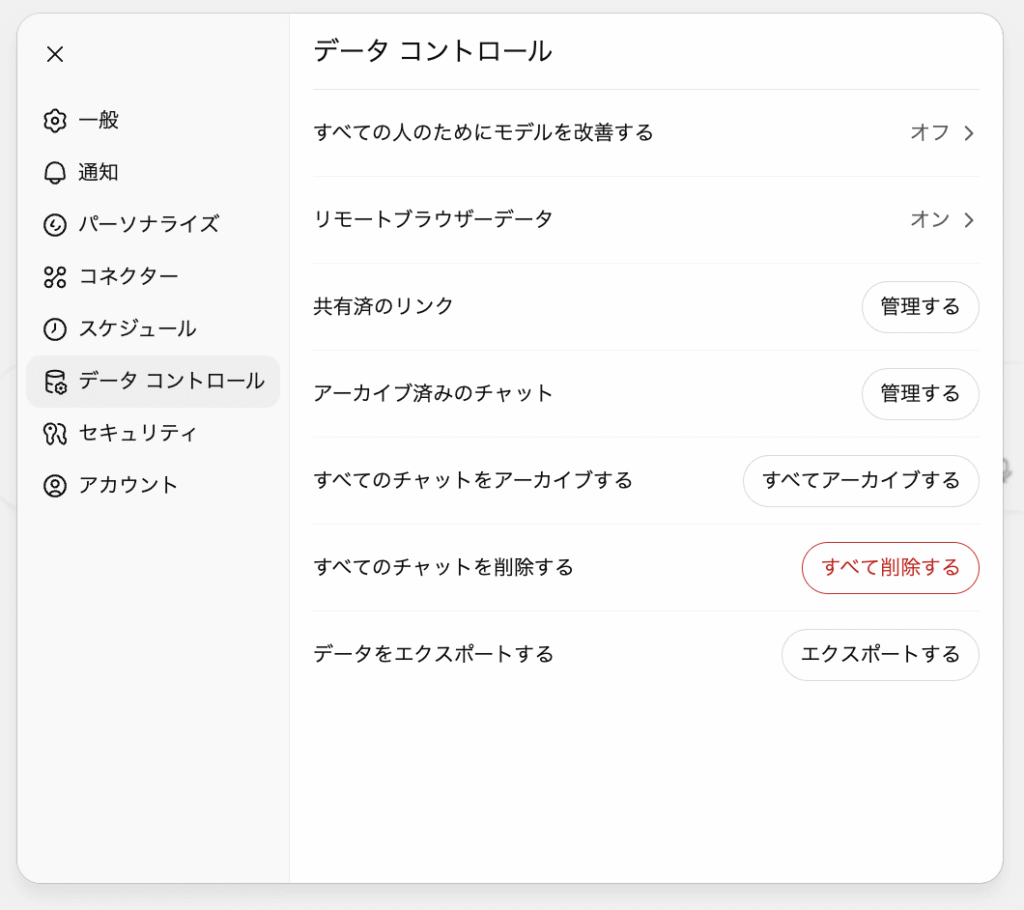This screenshot has width=1024, height=910.
Task: Expand chevron beside すべての人のためにモデルを改善する
Action: (969, 133)
